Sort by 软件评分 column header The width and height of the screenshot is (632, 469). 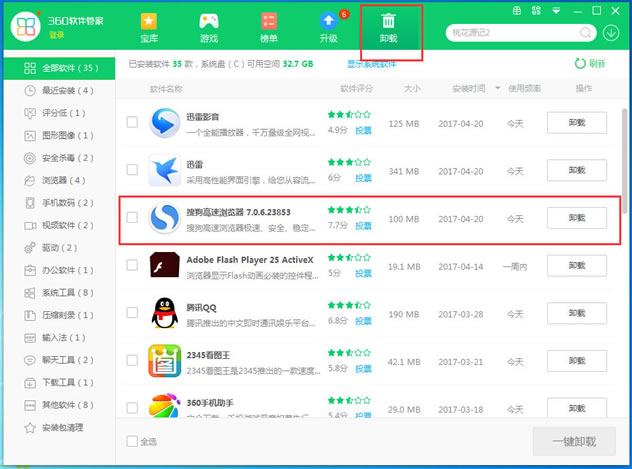(356, 88)
